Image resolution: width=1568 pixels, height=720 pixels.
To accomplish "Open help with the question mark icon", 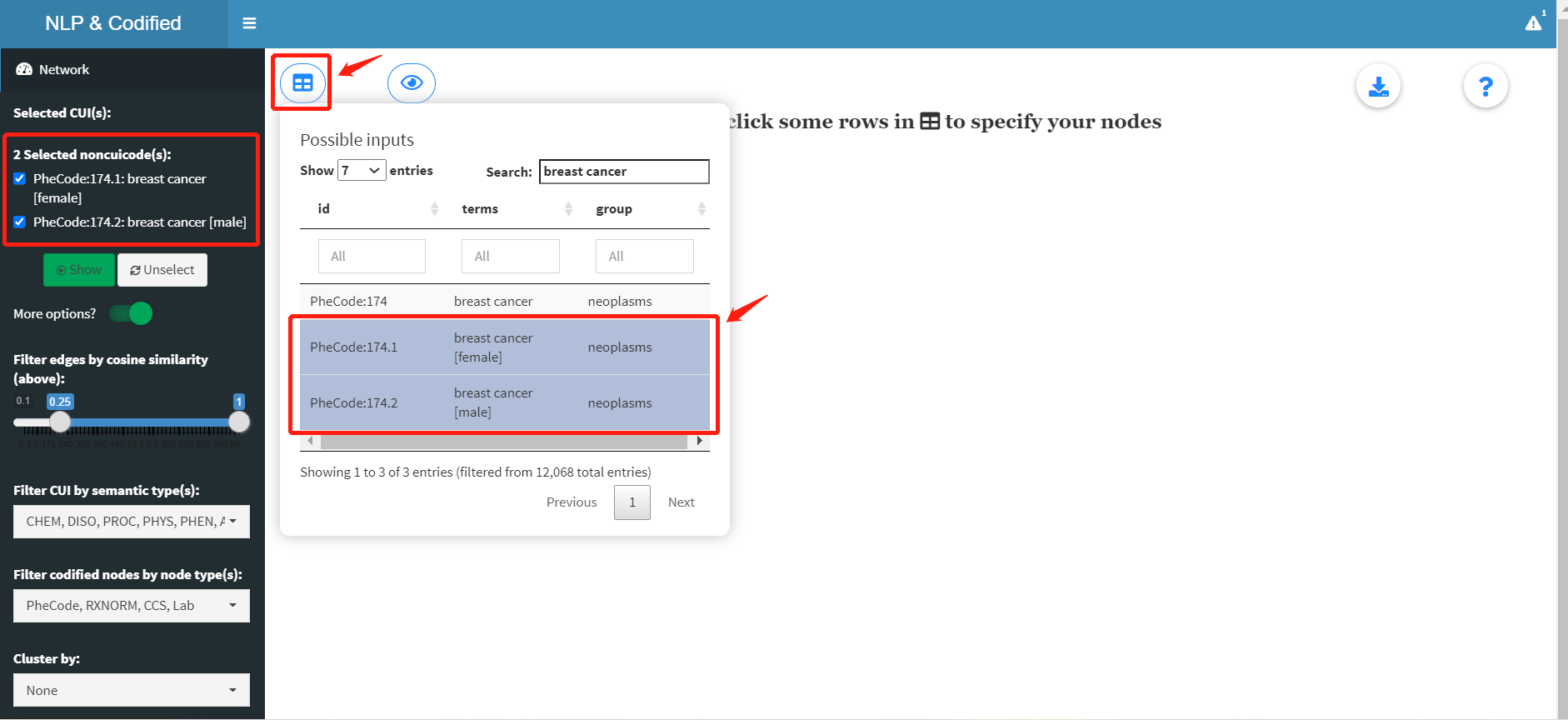I will pos(1485,86).
